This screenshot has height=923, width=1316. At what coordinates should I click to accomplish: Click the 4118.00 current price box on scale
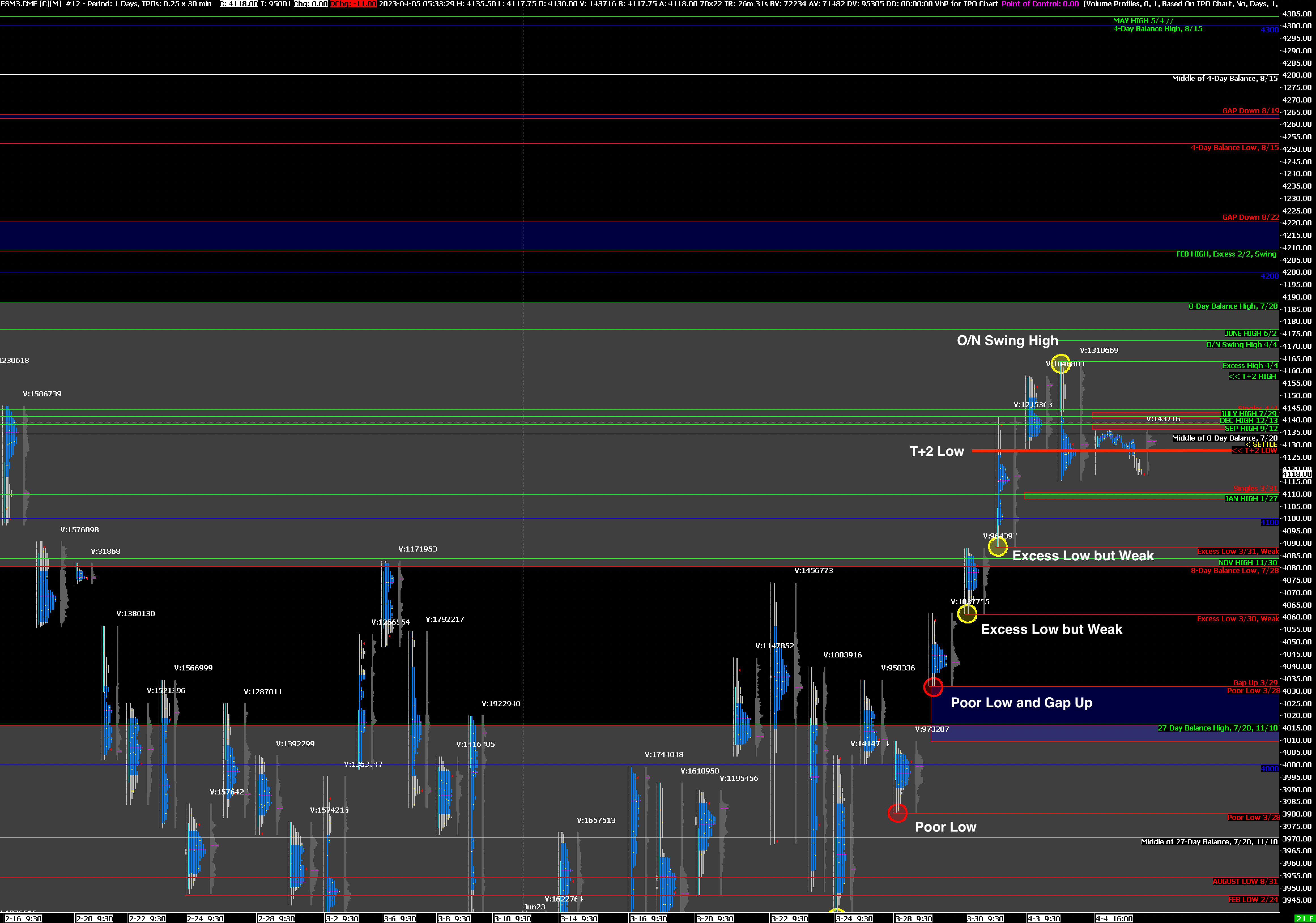click(1296, 474)
